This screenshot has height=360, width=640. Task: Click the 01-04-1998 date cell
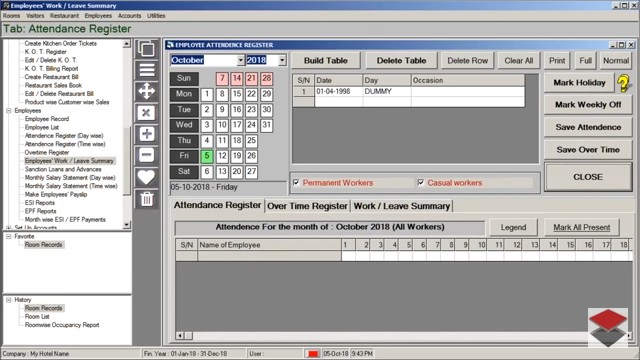pyautogui.click(x=338, y=91)
